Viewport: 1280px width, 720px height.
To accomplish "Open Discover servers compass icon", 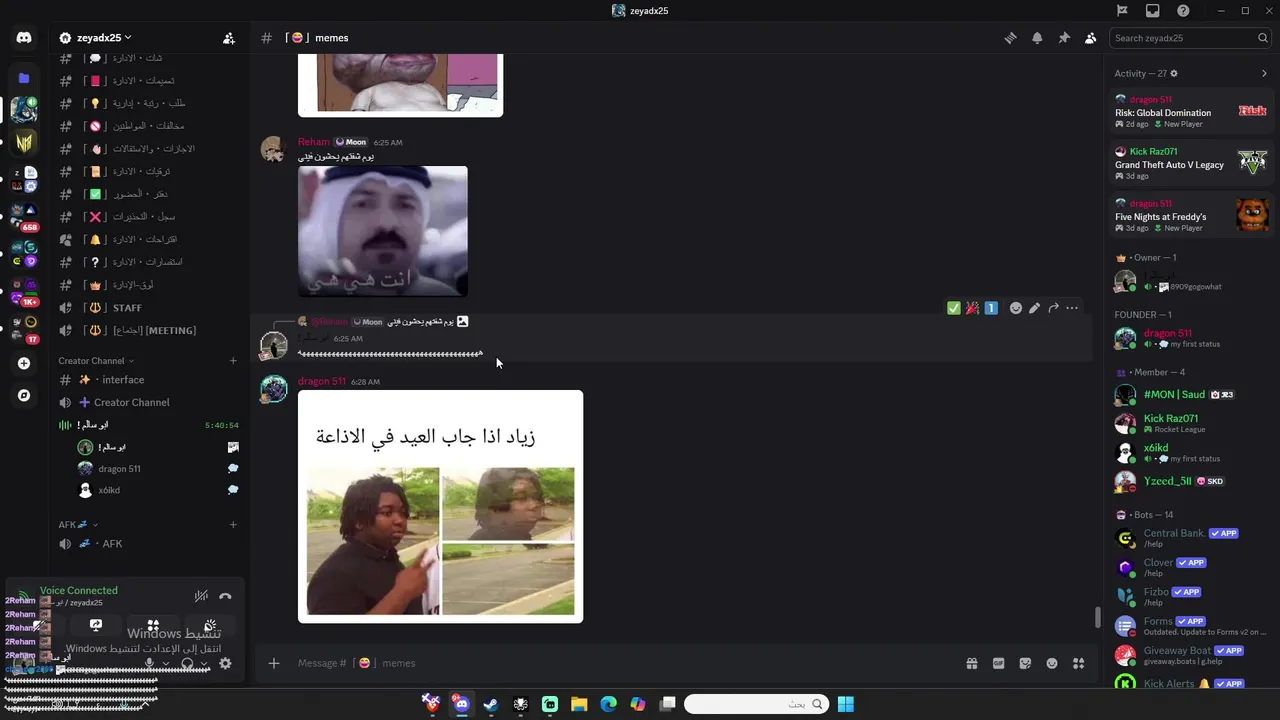I will 24,395.
